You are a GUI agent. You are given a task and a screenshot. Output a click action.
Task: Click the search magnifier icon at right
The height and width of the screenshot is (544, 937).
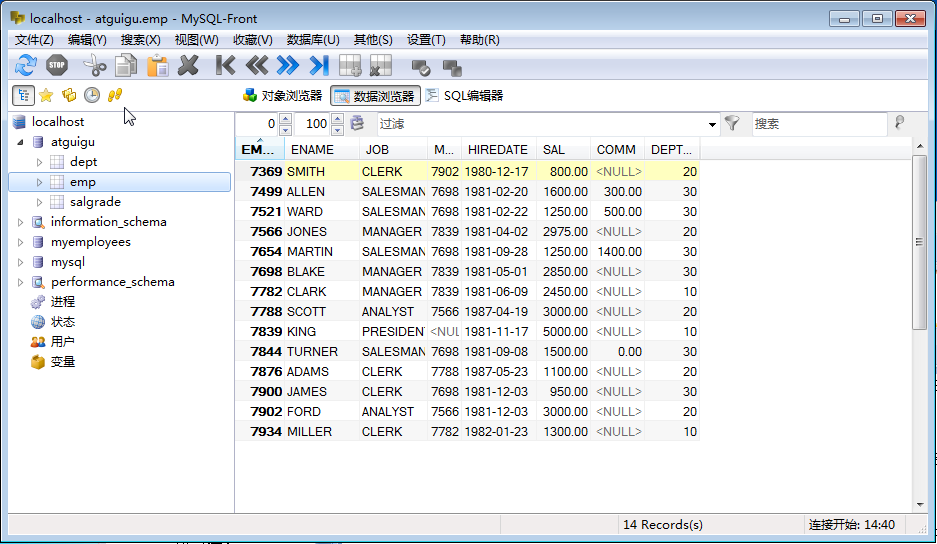click(899, 123)
